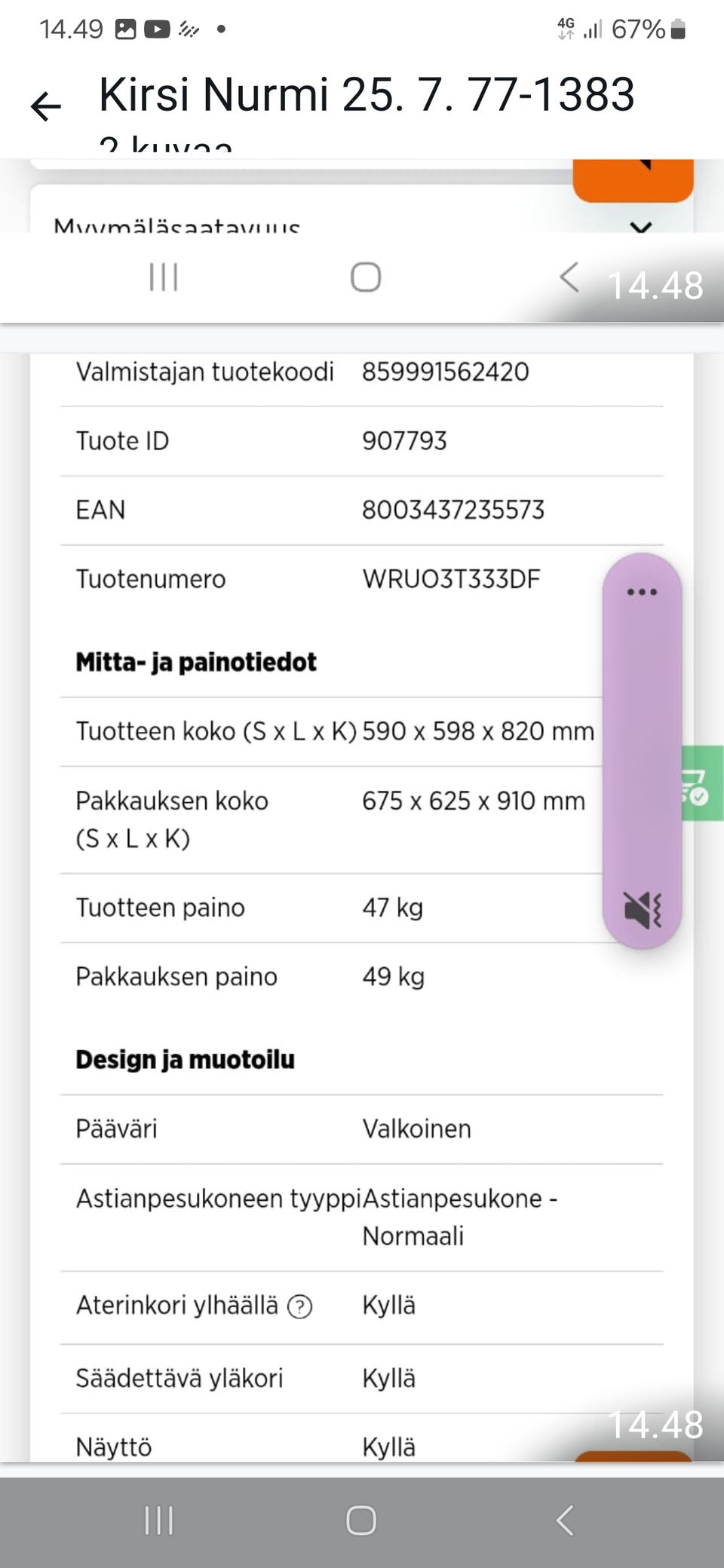Tap the Kirsi Nurmi conversation title

coord(367,95)
